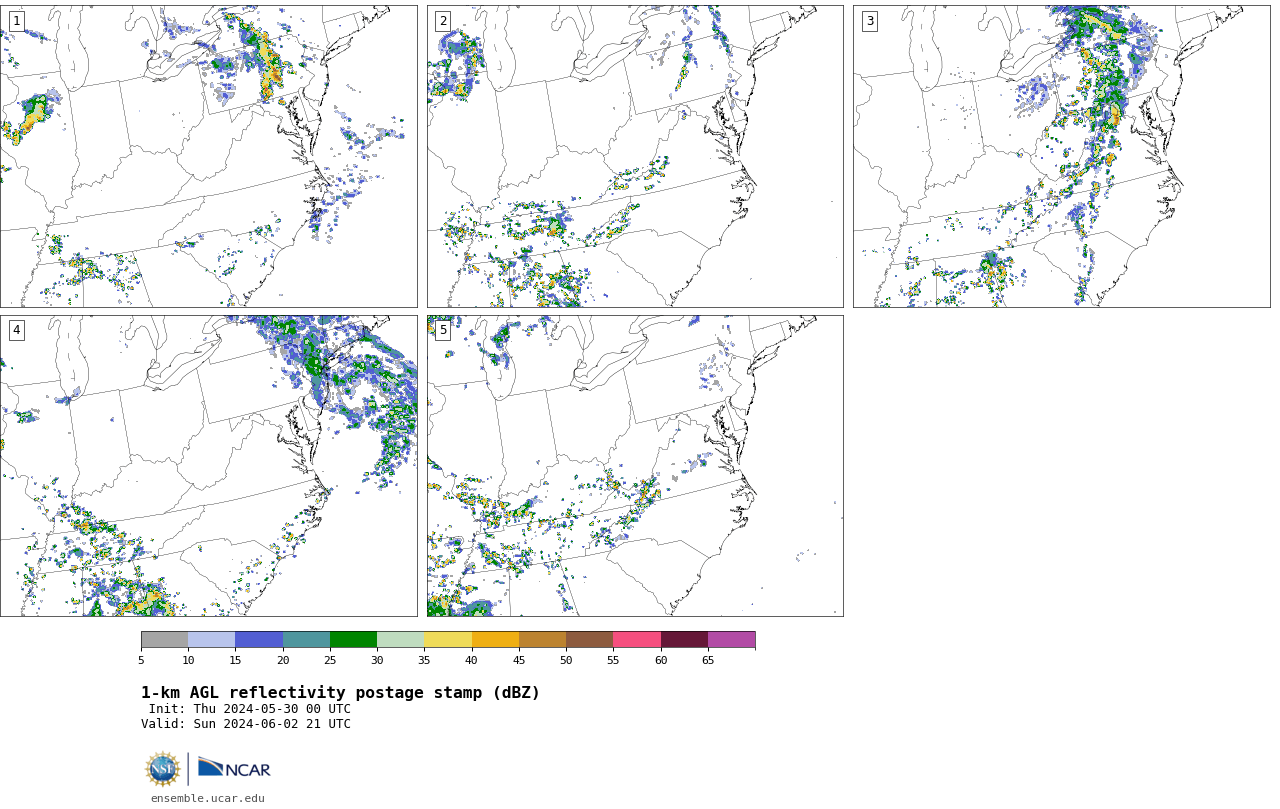Click the panel number label '2'
Screen dimensions: 1280x809
(x=443, y=21)
